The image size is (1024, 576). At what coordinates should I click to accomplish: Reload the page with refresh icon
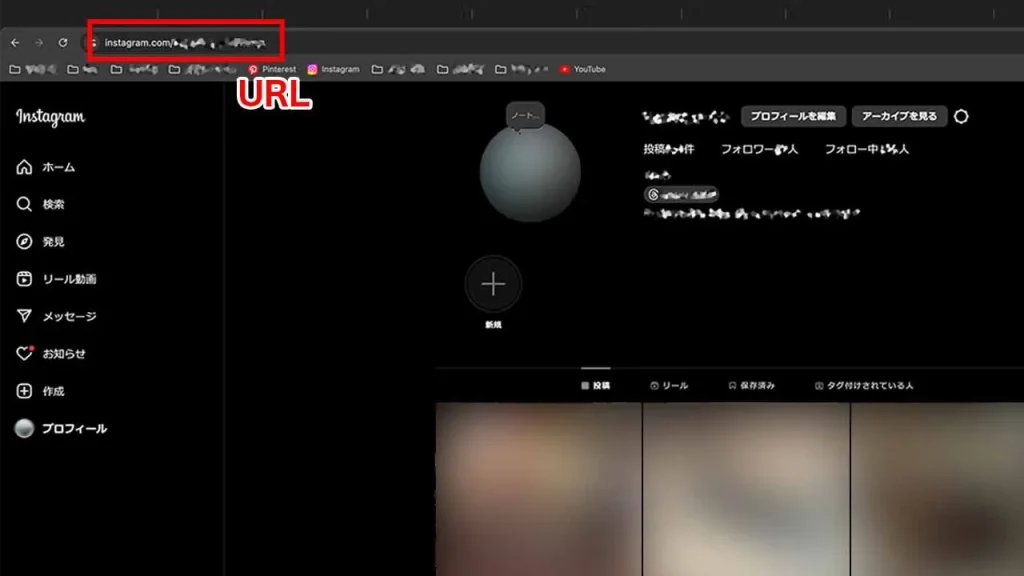coord(63,42)
